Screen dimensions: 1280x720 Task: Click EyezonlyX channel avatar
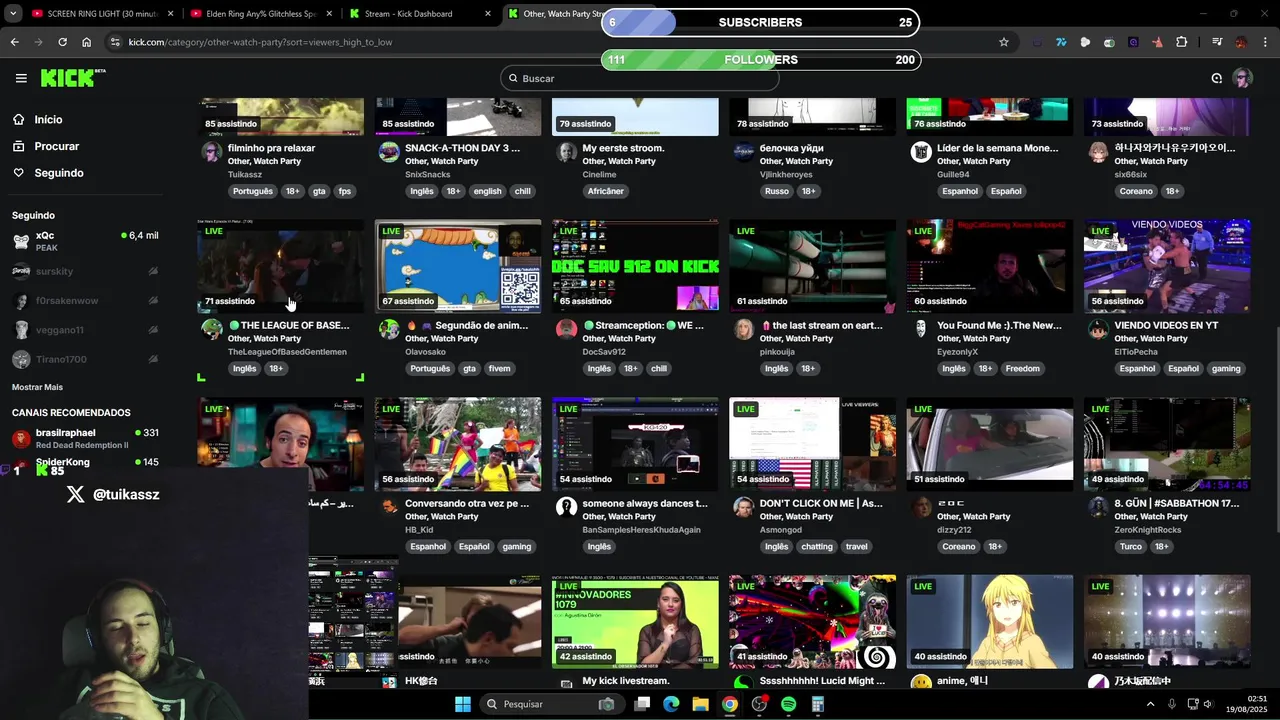click(921, 329)
